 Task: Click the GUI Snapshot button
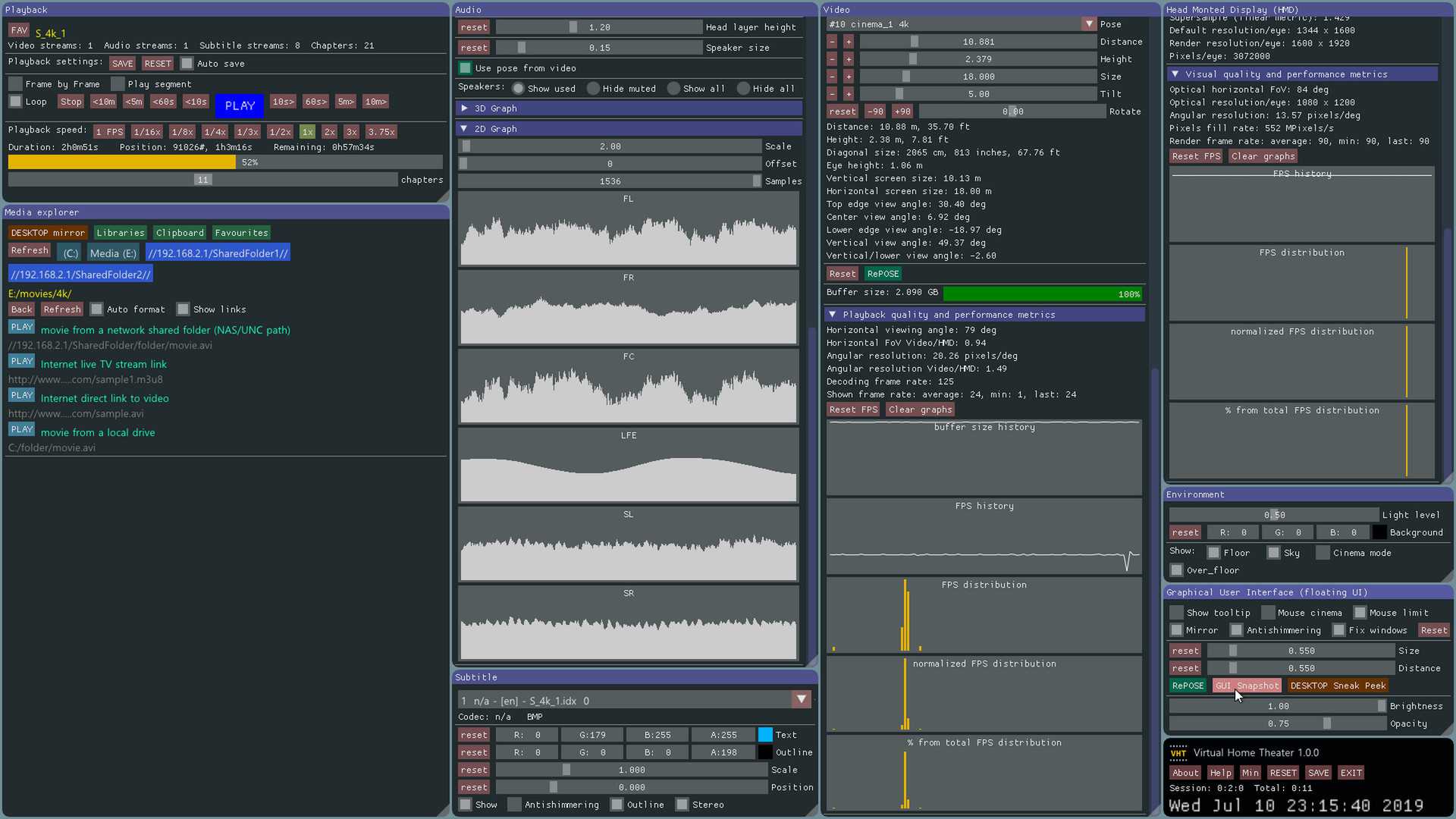point(1247,686)
